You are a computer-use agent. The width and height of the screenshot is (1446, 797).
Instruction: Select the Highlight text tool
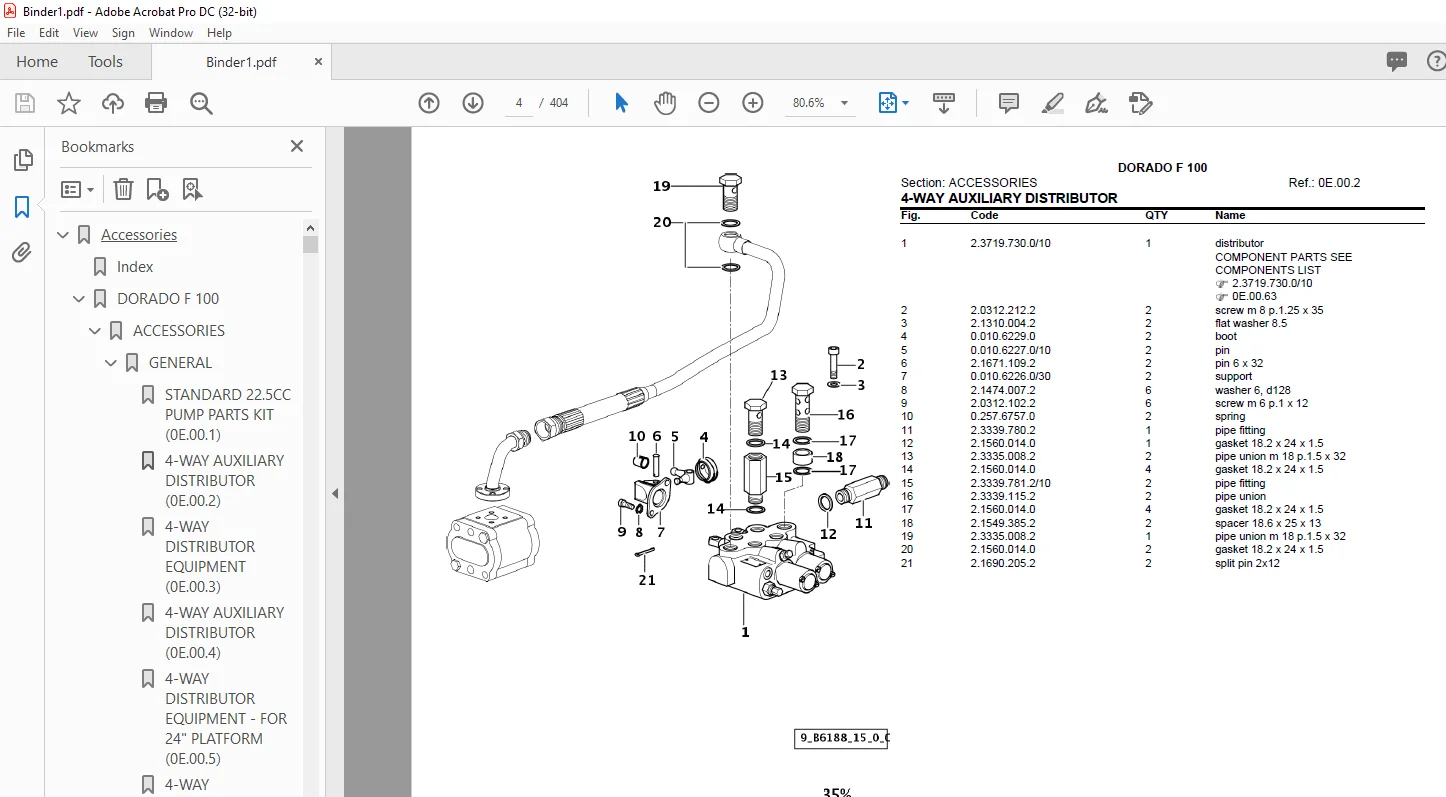[1052, 103]
